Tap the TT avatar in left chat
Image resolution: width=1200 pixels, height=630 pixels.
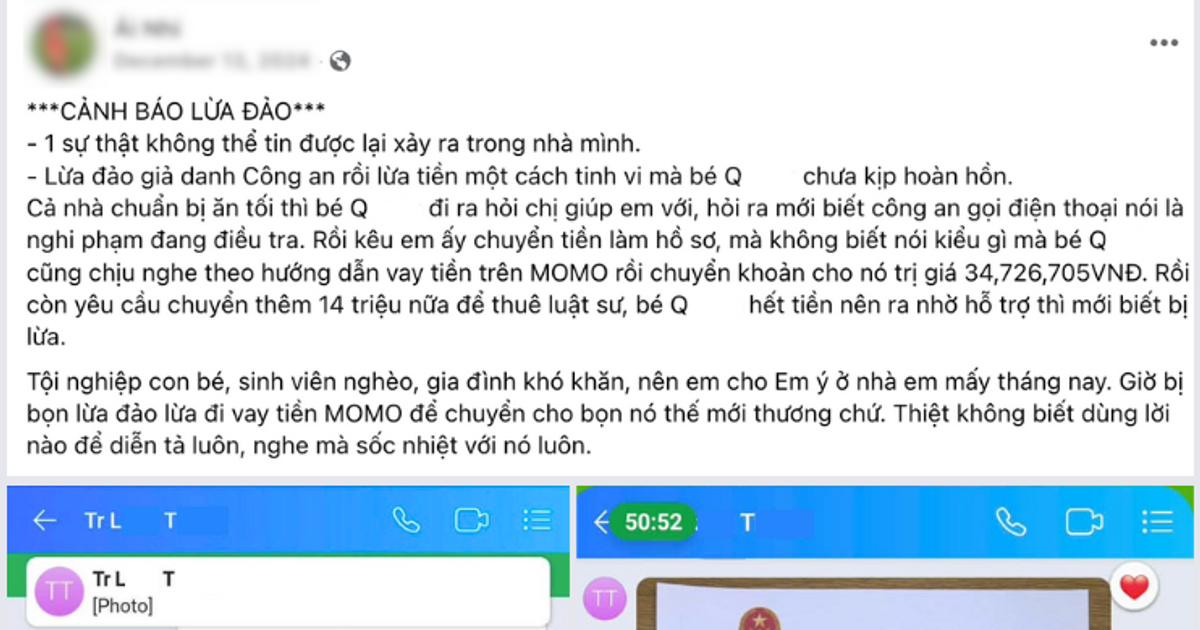[x=59, y=591]
